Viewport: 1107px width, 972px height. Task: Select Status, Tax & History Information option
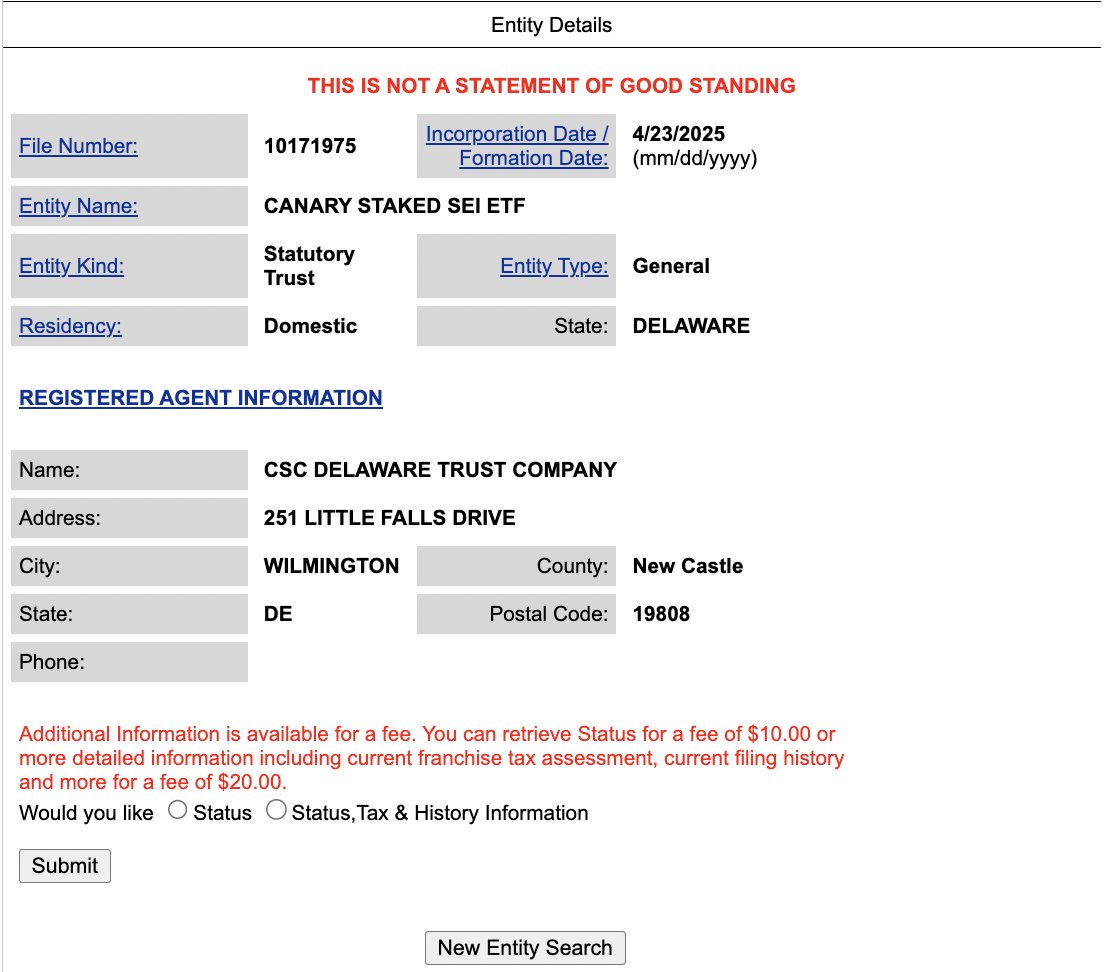tap(277, 811)
